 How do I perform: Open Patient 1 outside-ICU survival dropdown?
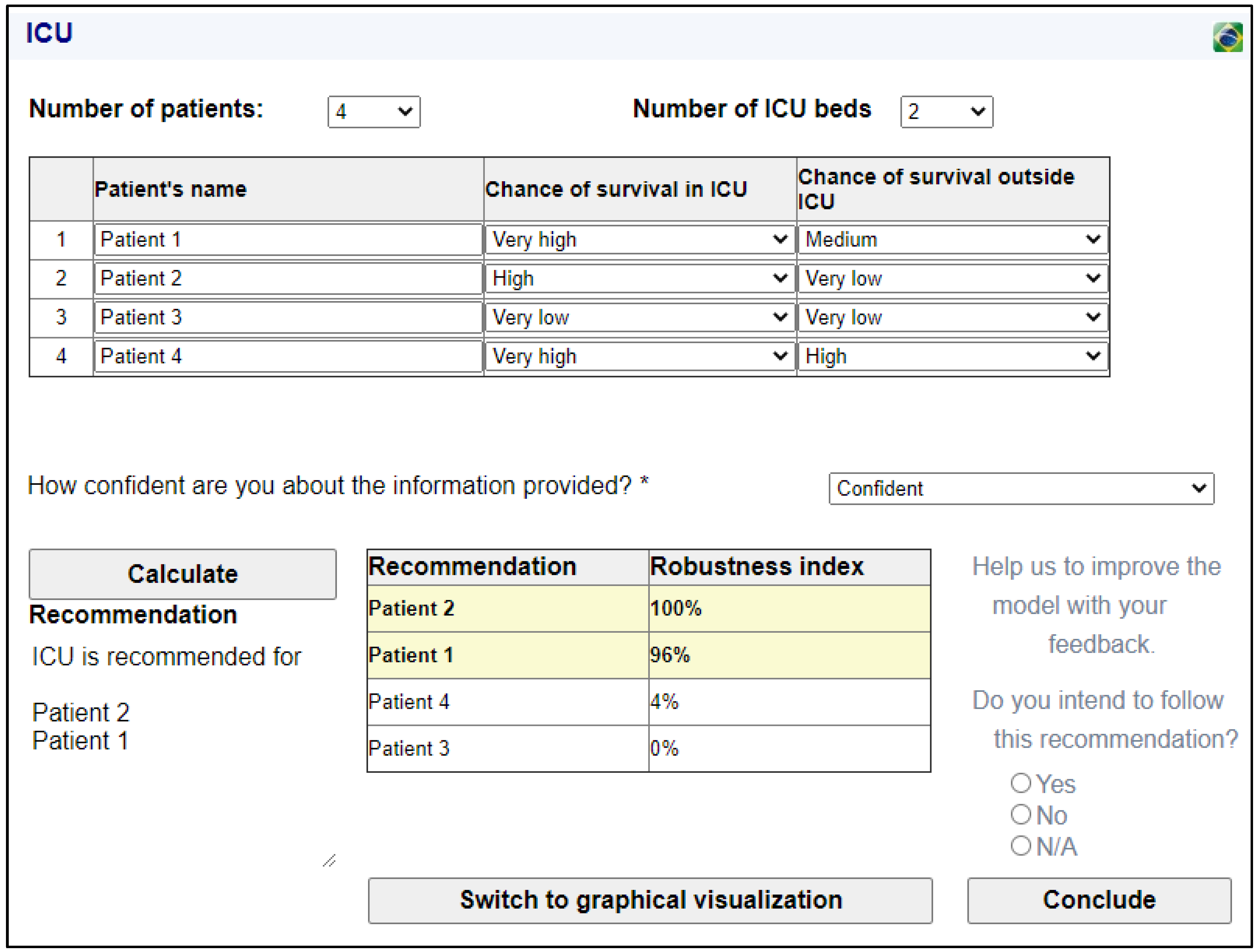(x=953, y=239)
